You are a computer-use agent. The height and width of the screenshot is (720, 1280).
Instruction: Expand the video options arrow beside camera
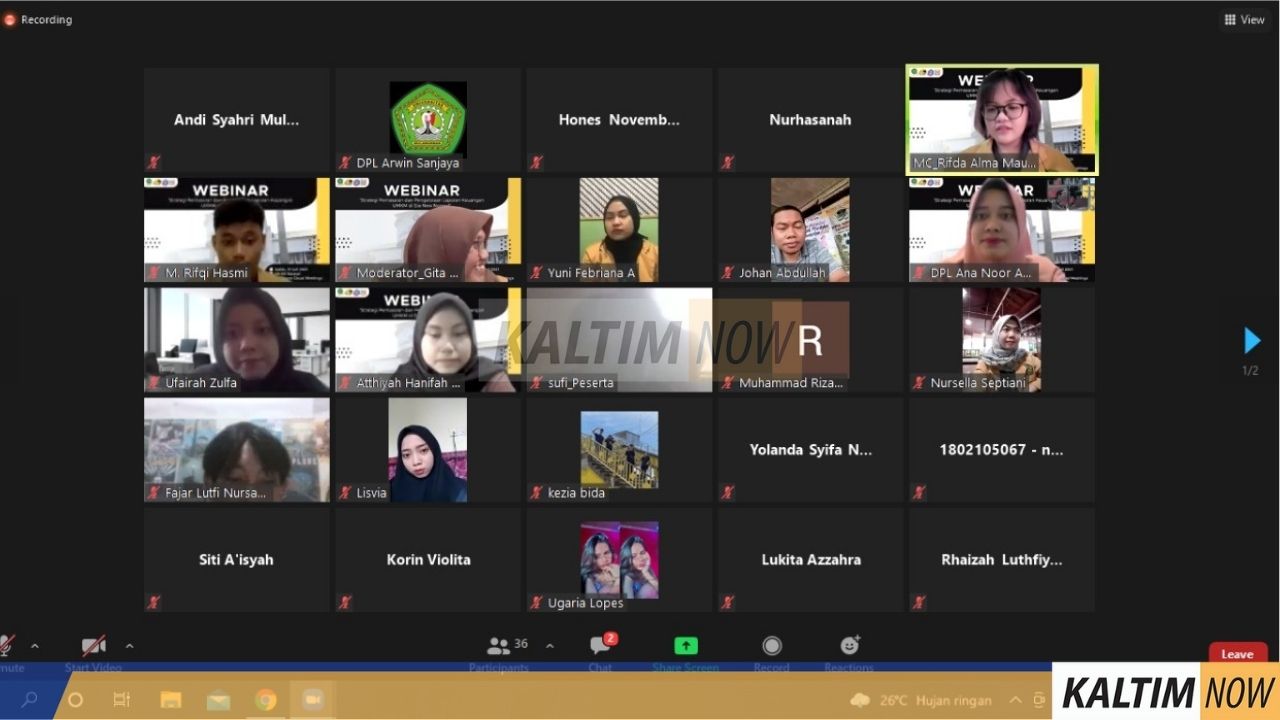pos(129,646)
